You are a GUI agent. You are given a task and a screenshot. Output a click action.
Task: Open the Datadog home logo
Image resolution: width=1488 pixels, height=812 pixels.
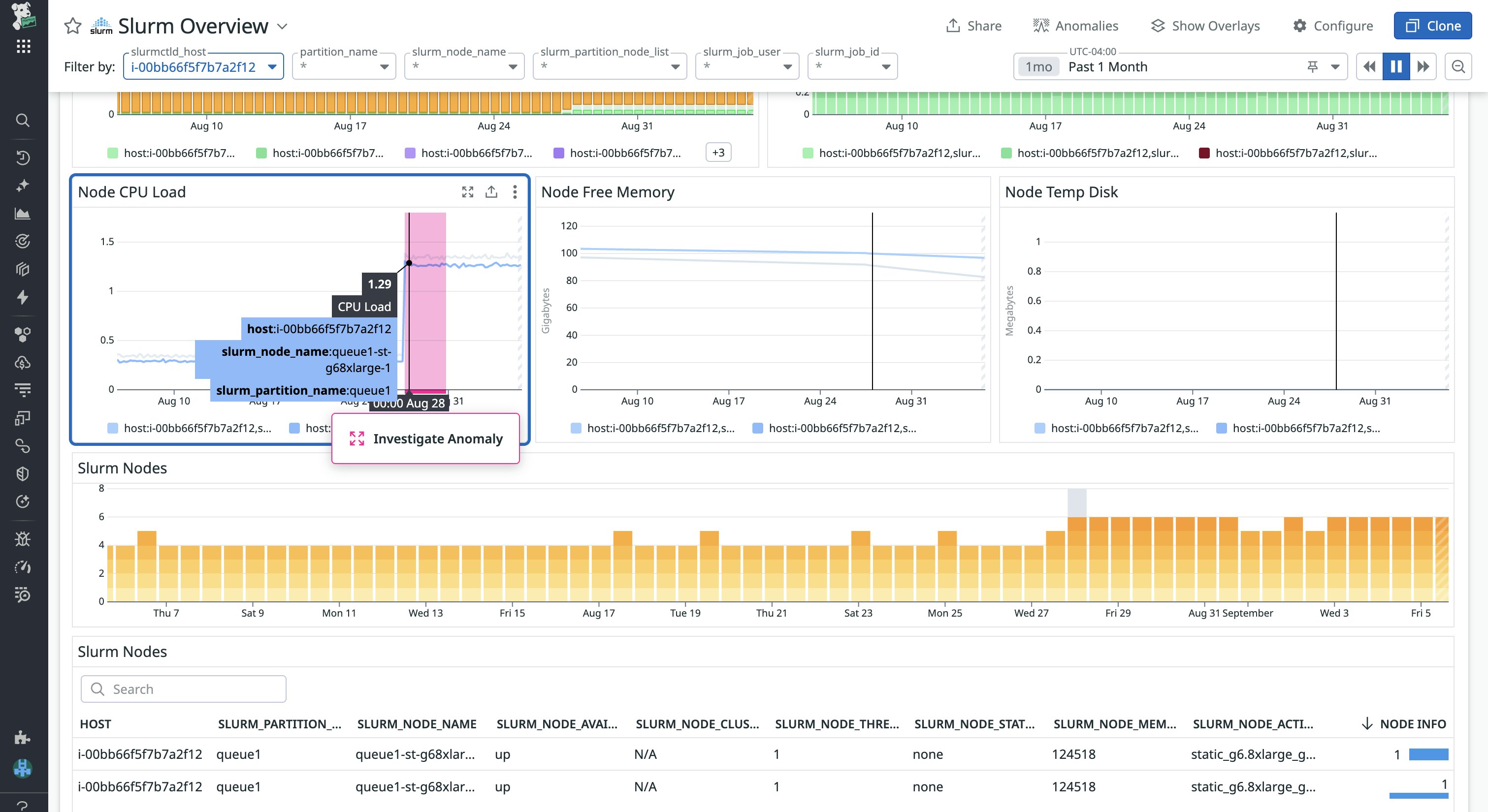23,15
